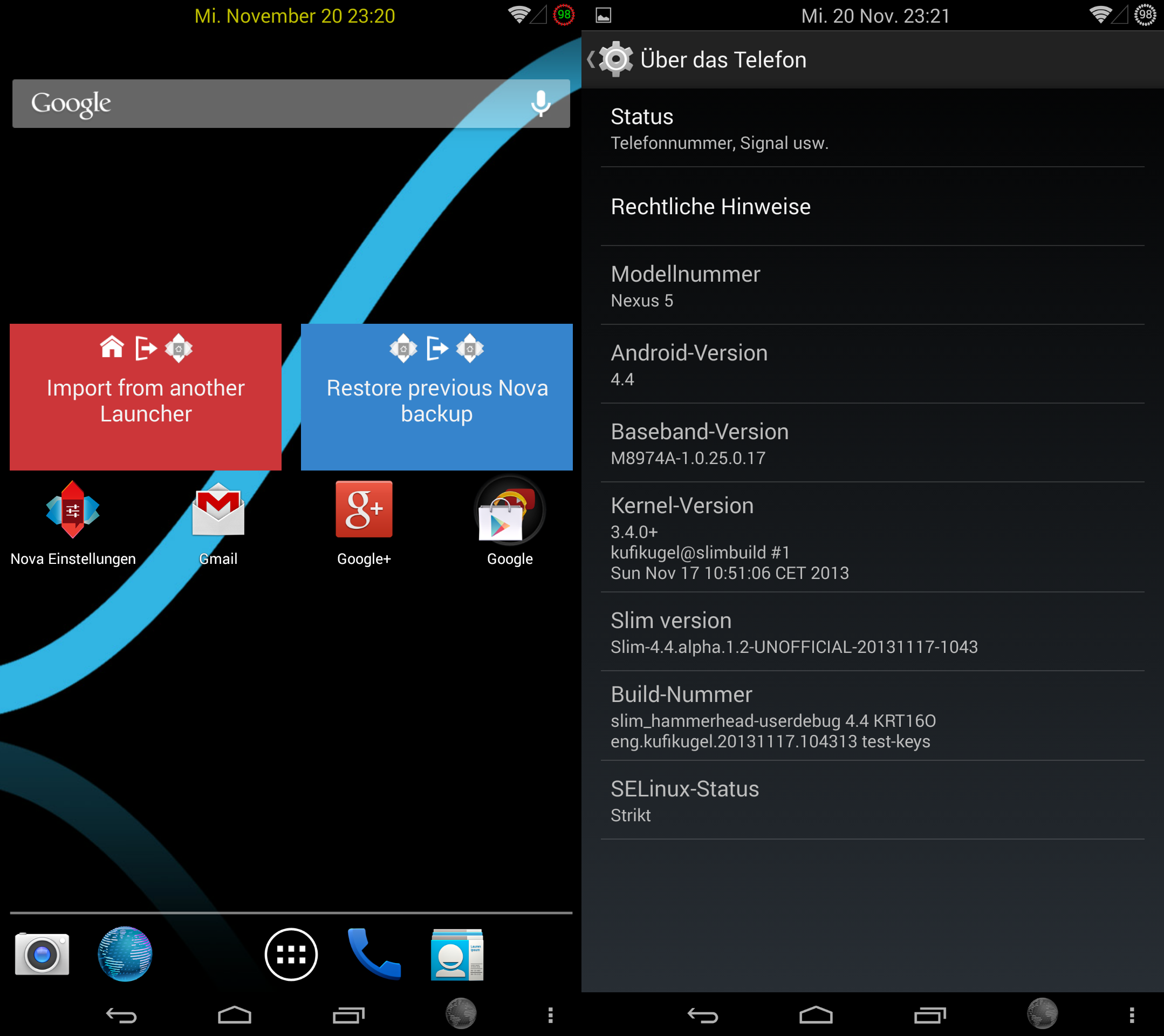Image resolution: width=1164 pixels, height=1036 pixels.
Task: Tap the Build-Nummer row
Action: point(872,717)
